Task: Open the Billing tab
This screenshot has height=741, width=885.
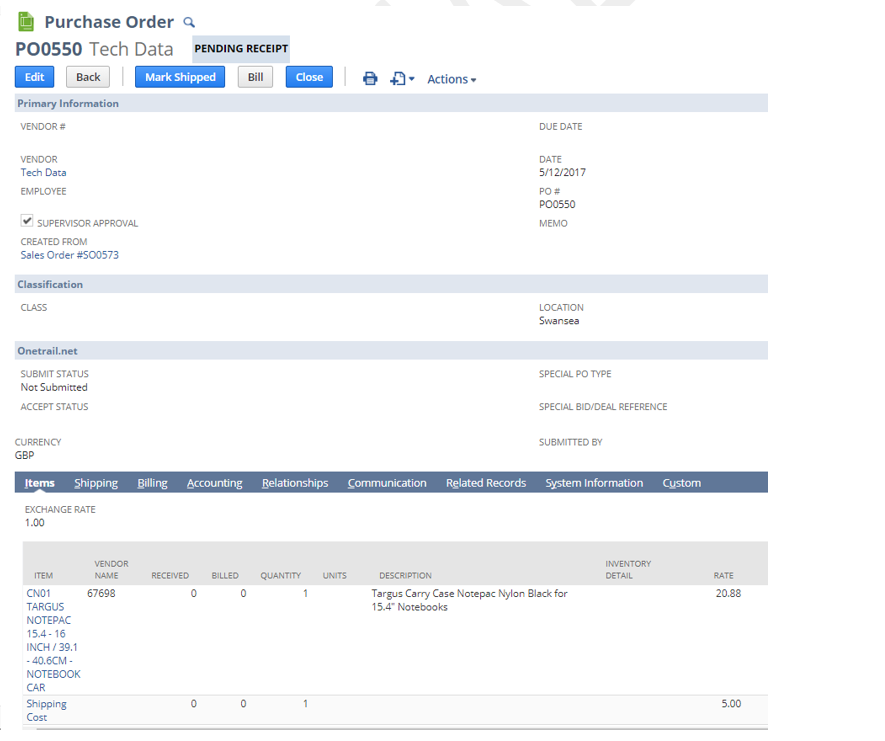Action: point(152,483)
